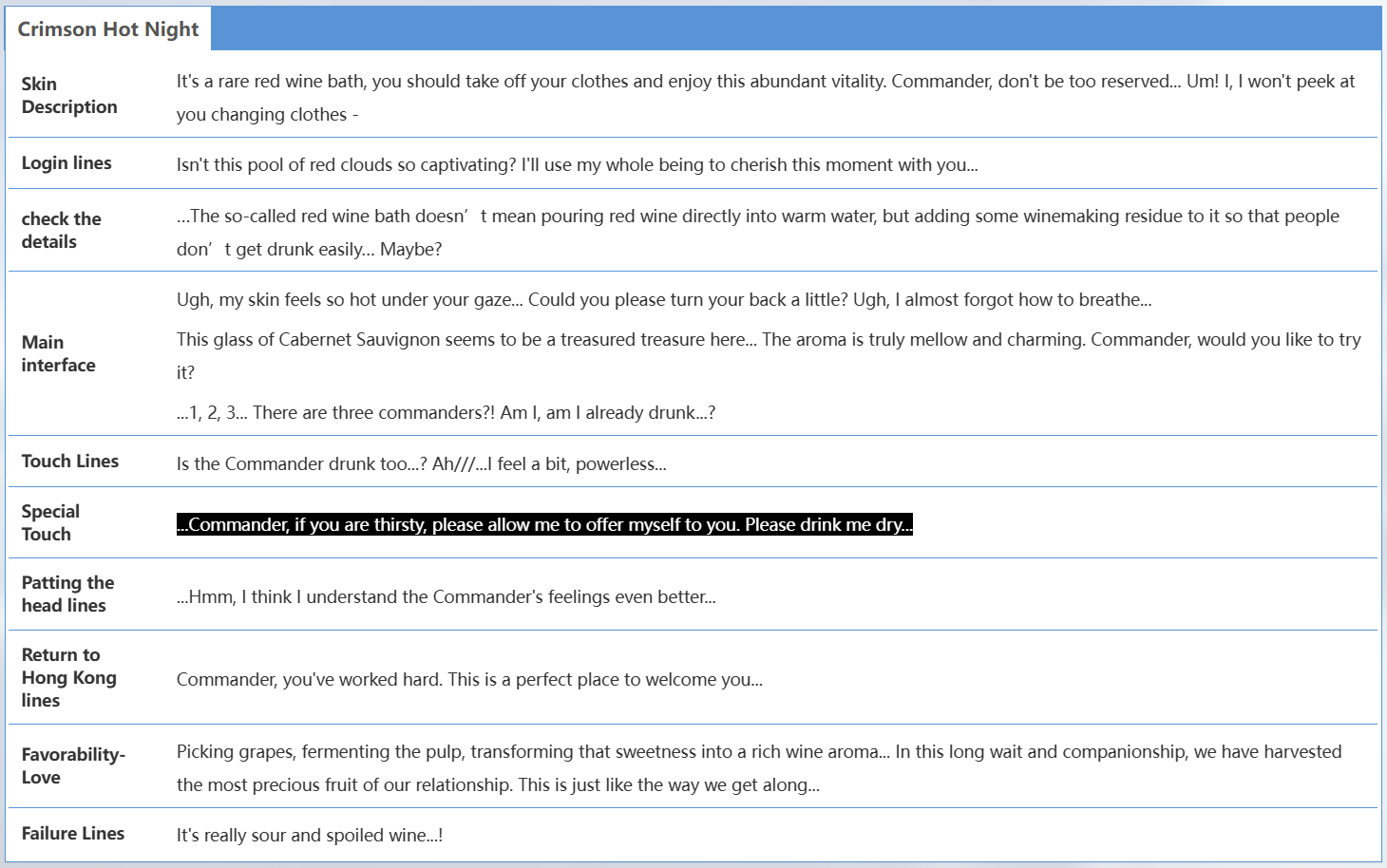
Task: Click the "Return to Hong Kong lines" label
Action: [69, 677]
